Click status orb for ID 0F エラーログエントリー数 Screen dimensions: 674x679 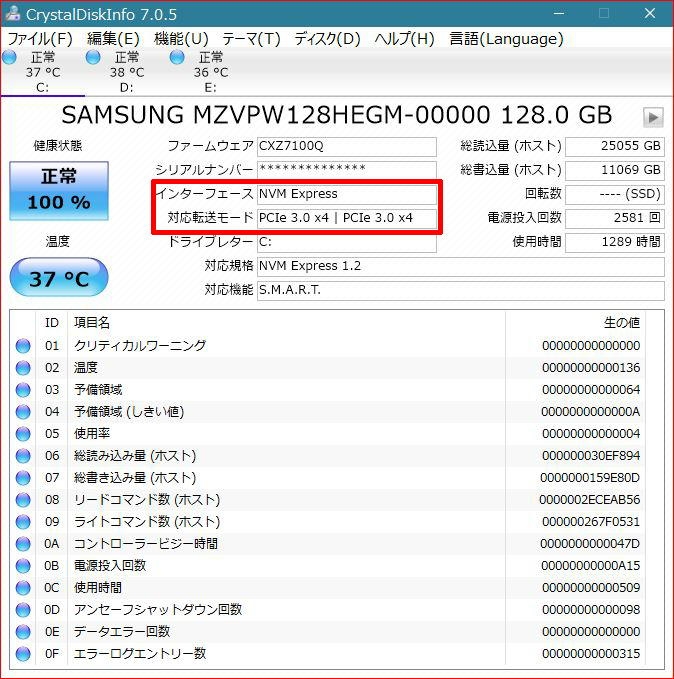click(23, 653)
